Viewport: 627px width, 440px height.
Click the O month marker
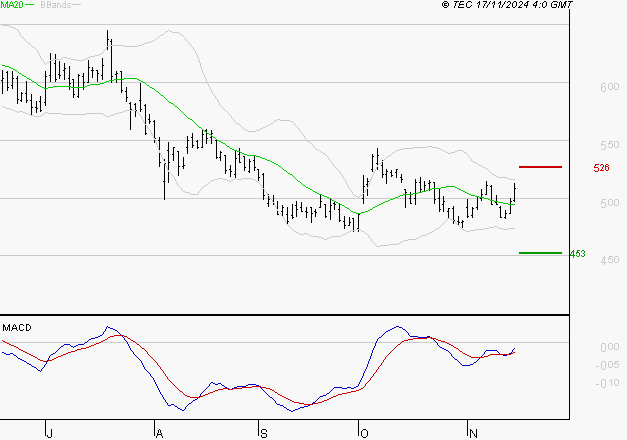[x=364, y=434]
